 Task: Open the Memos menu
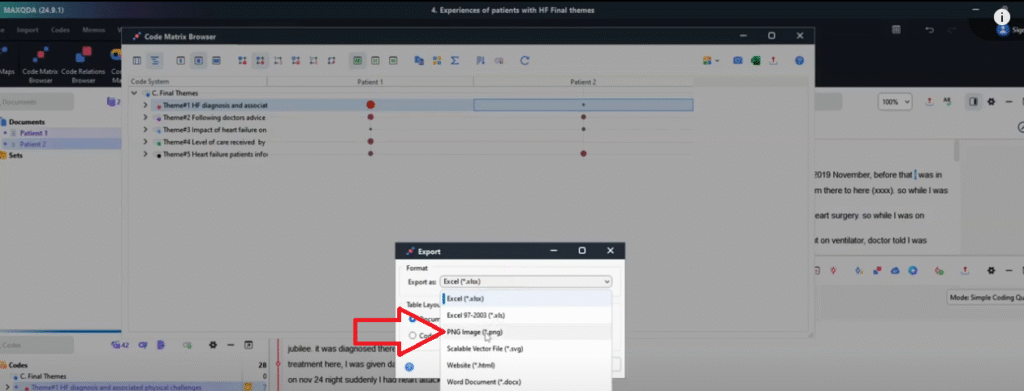93,30
